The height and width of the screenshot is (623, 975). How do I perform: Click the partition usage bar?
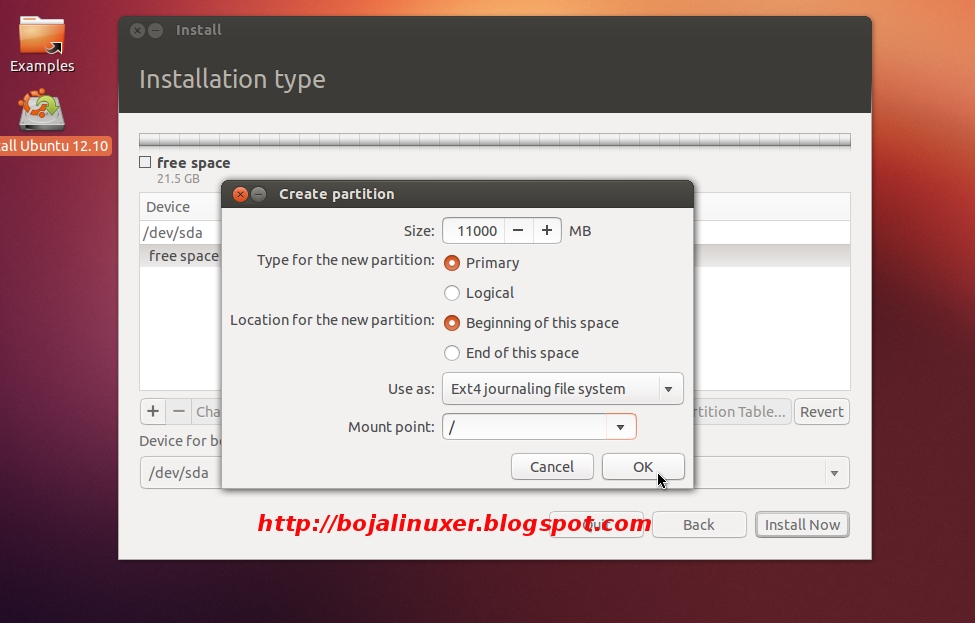click(x=494, y=141)
